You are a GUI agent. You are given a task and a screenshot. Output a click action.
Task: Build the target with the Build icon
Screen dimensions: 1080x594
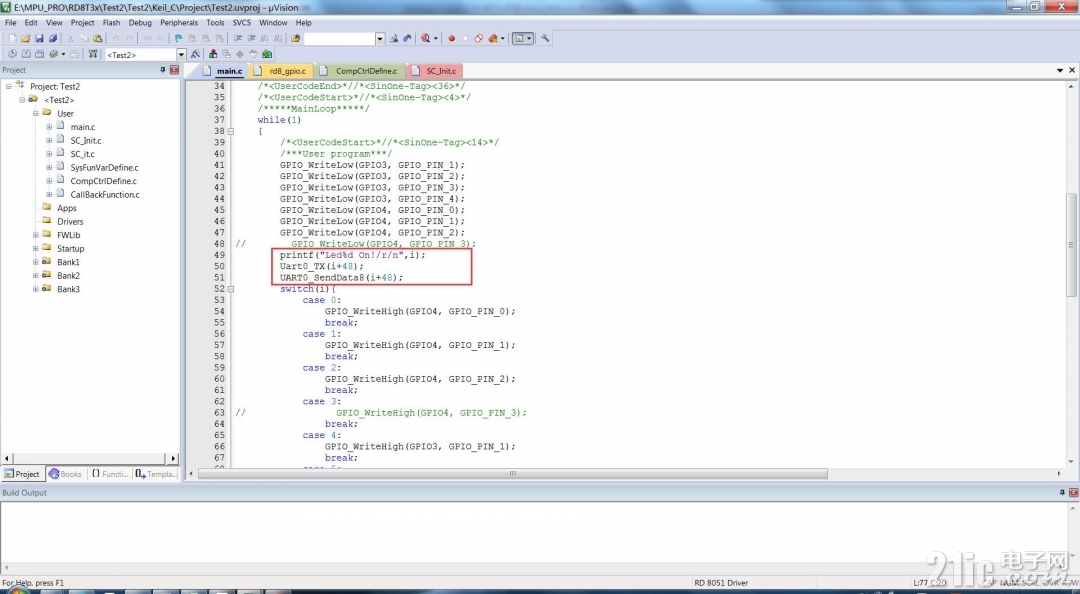pos(26,54)
